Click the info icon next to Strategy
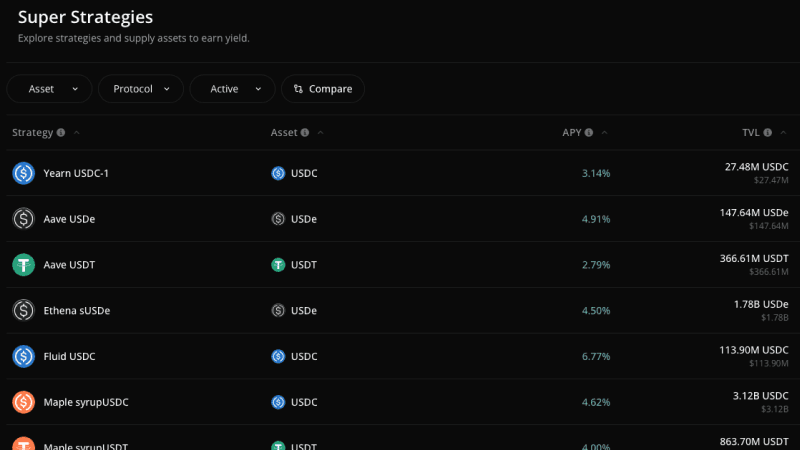Viewport: 800px width, 450px height. 61,133
